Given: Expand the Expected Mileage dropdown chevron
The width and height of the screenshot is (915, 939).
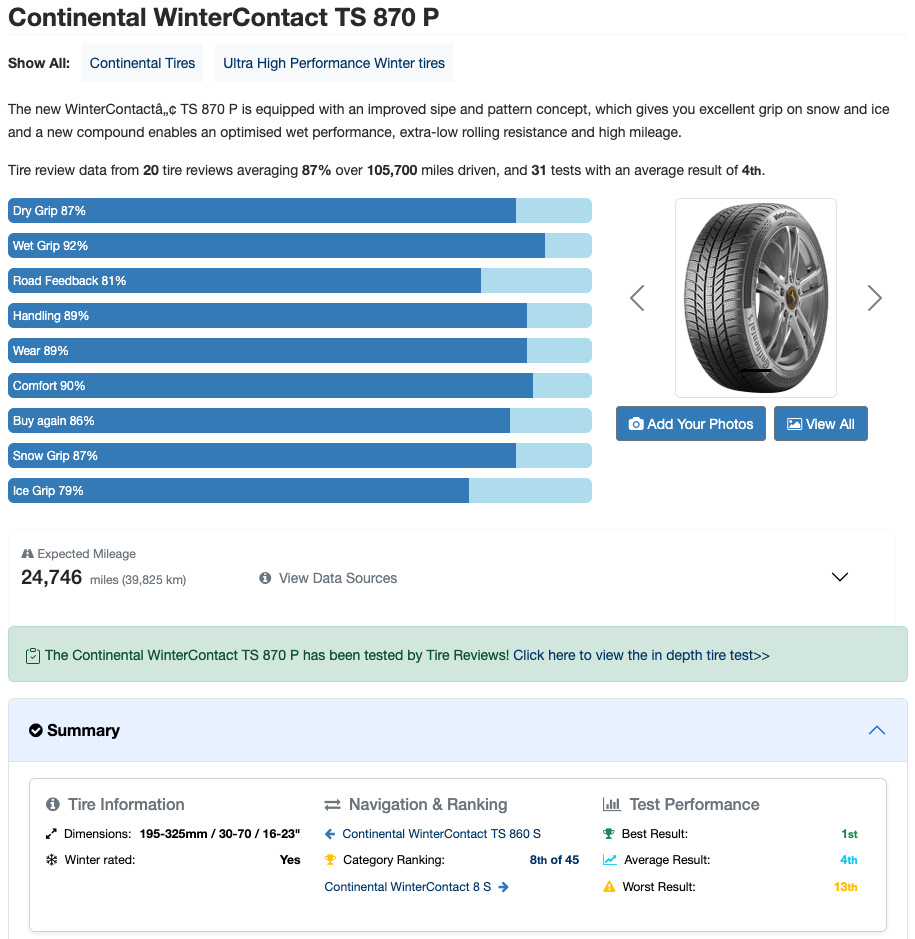Looking at the screenshot, I should tap(840, 577).
